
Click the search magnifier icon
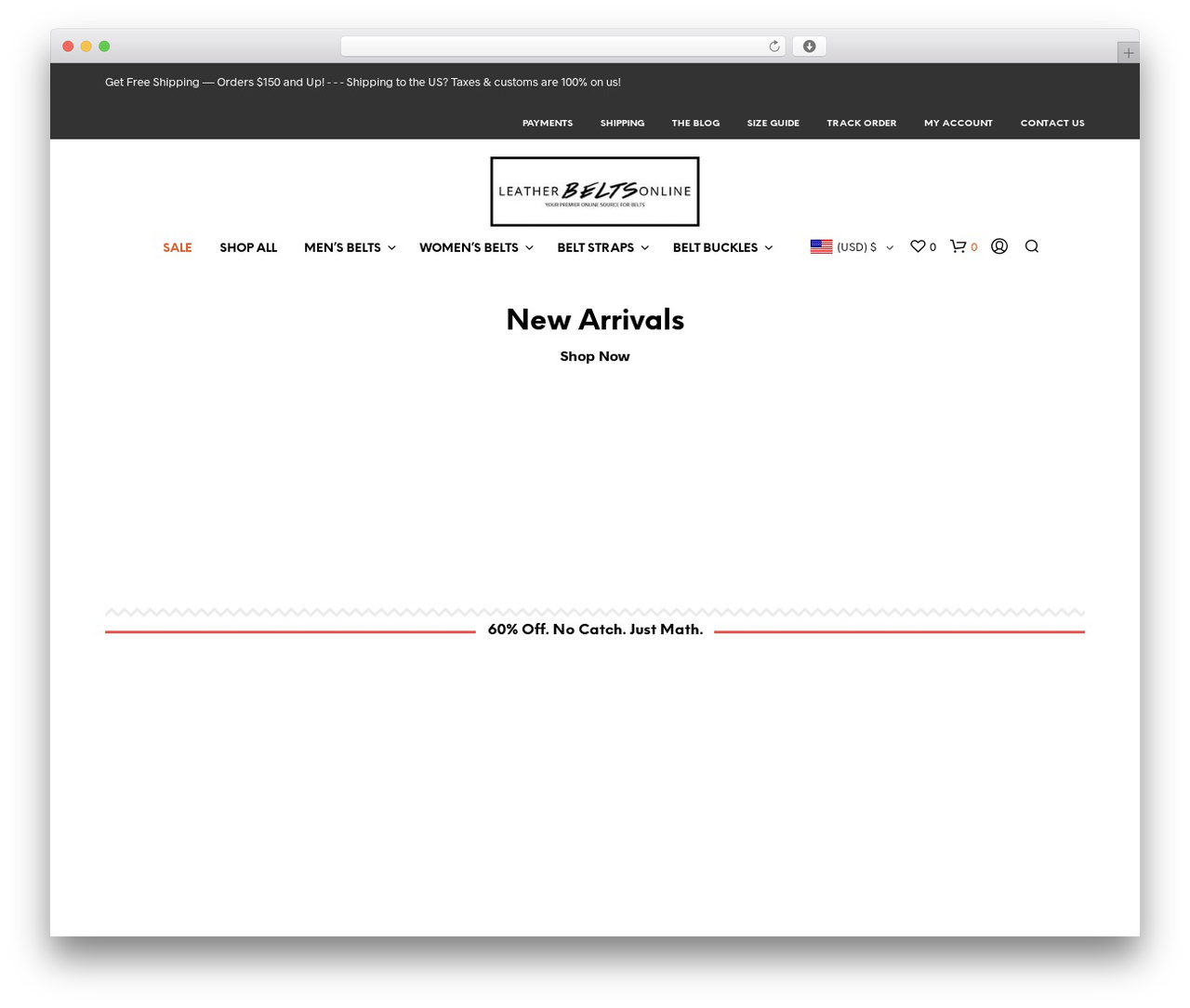(x=1032, y=246)
